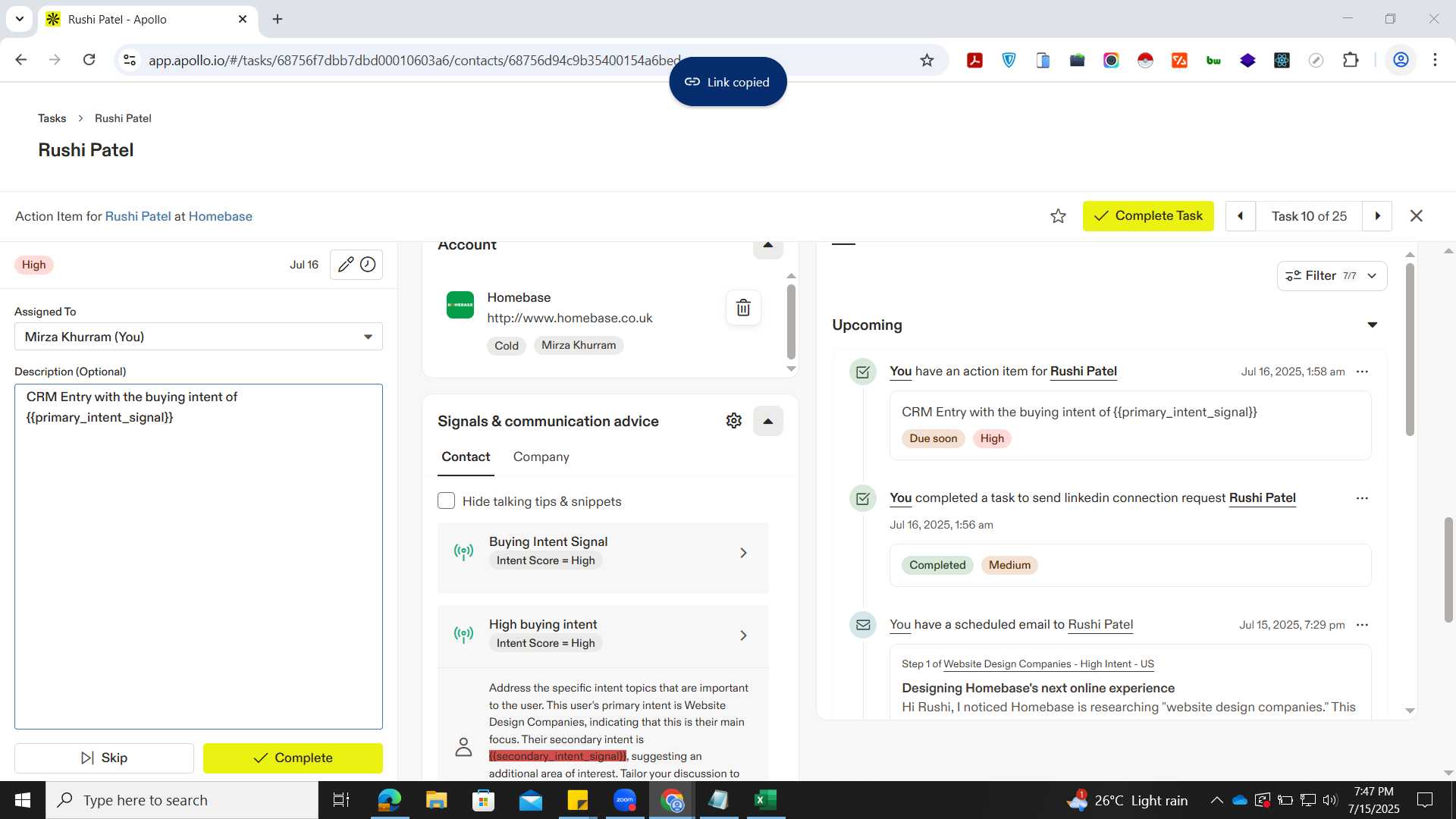Open the activity Filter 7/7 dropdown
Viewport: 1456px width, 819px height.
1332,276
